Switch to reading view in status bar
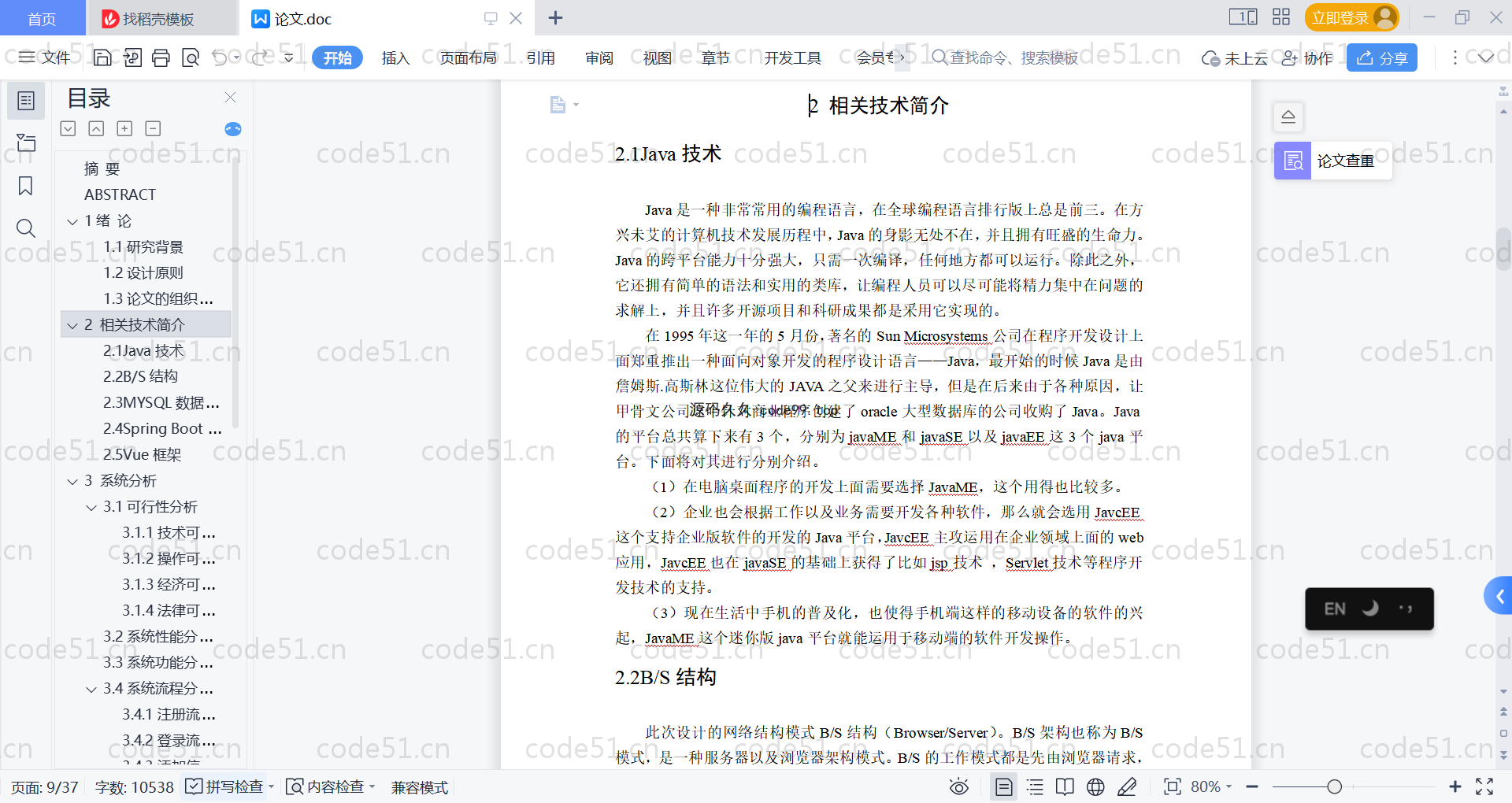 pos(1065,786)
